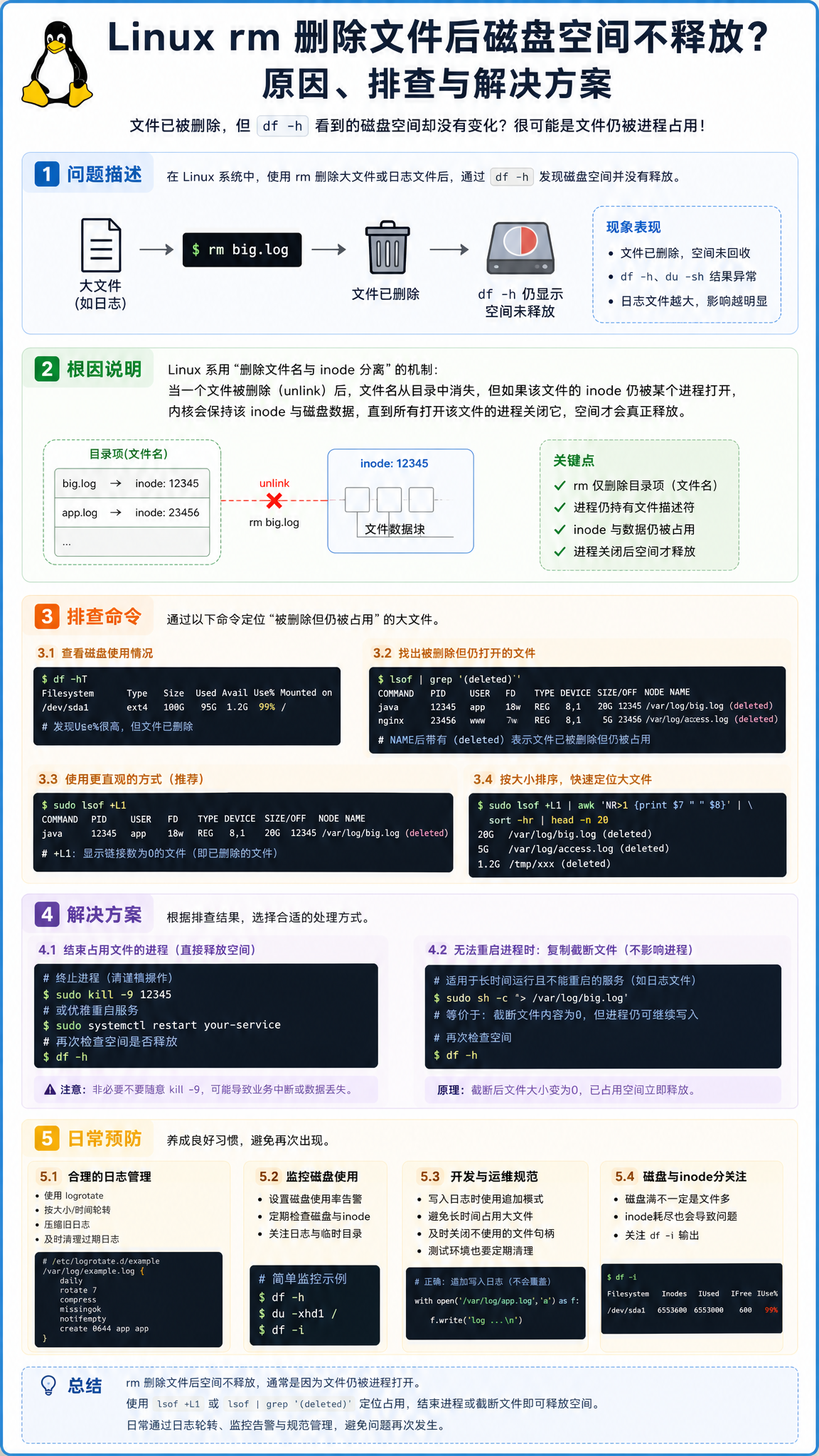
Task: Select the 问题描述 section heading
Action: tap(105, 174)
